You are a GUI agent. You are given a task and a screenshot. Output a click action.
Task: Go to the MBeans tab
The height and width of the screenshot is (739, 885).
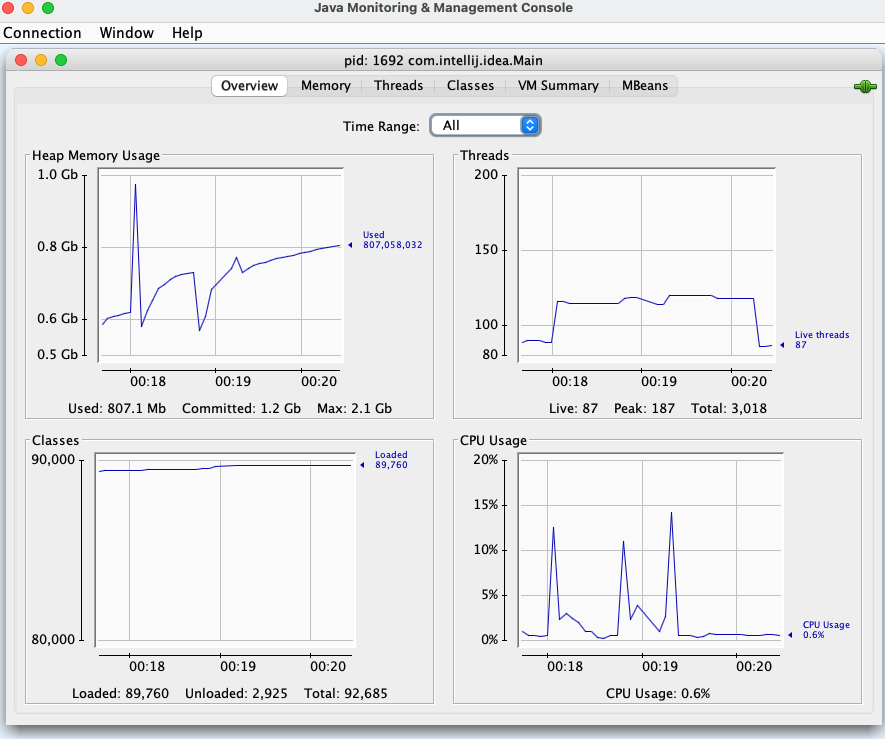pyautogui.click(x=644, y=86)
